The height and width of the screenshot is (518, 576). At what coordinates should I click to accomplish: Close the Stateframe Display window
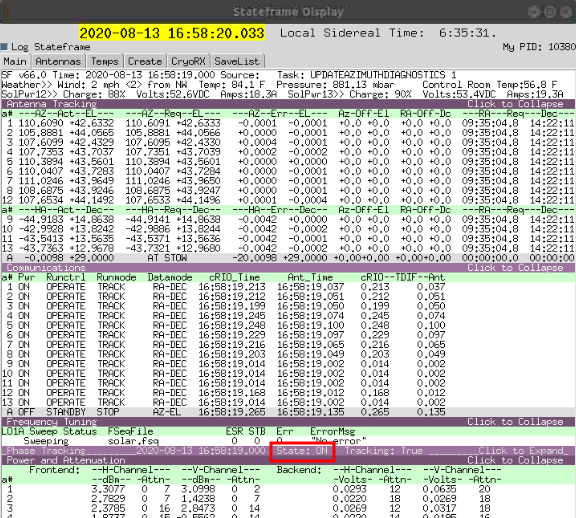566,12
